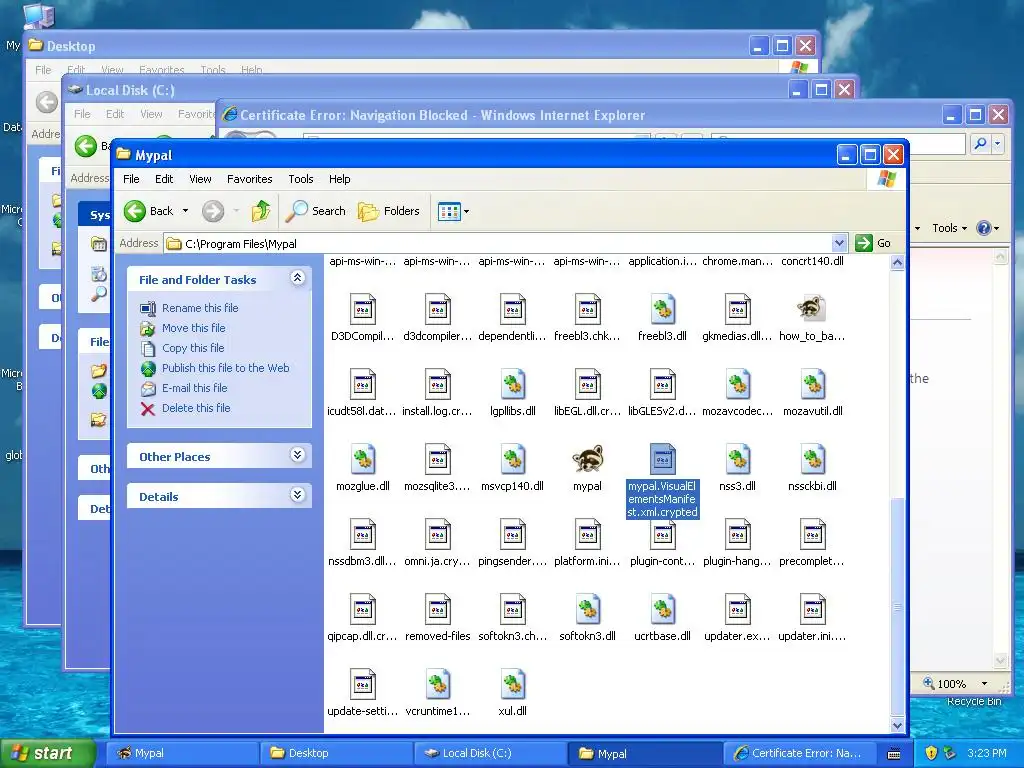Switch to Certificate Error taskbar button
Viewport: 1024px width, 768px height.
point(798,753)
